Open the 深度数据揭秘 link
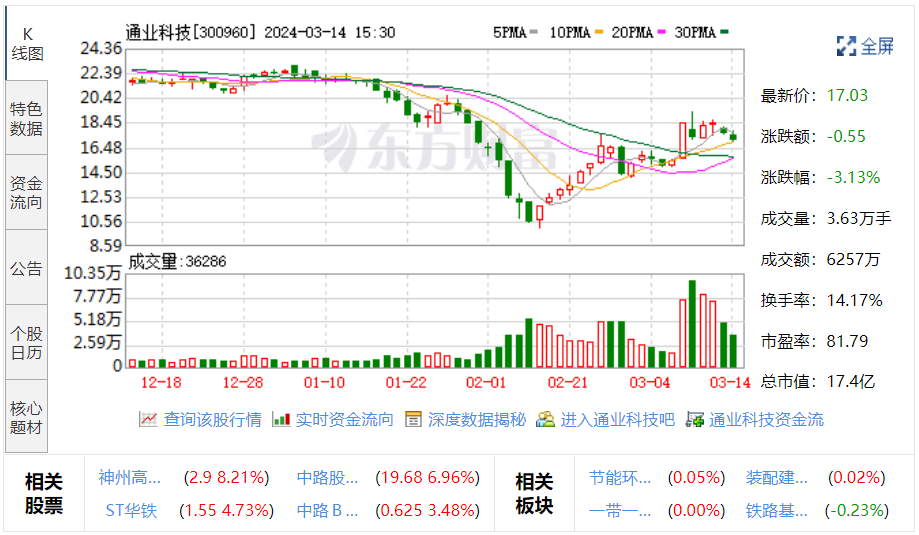Image resolution: width=919 pixels, height=535 pixels. click(476, 419)
